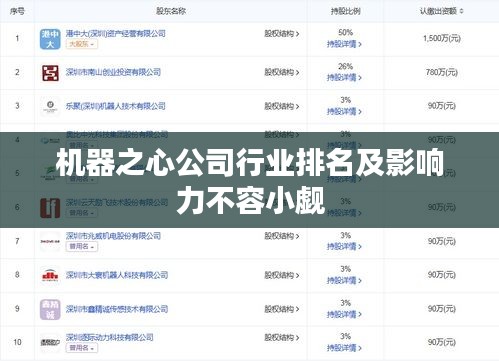Click the 逐际动力 company logo
499x361 pixels.
pos(50,343)
